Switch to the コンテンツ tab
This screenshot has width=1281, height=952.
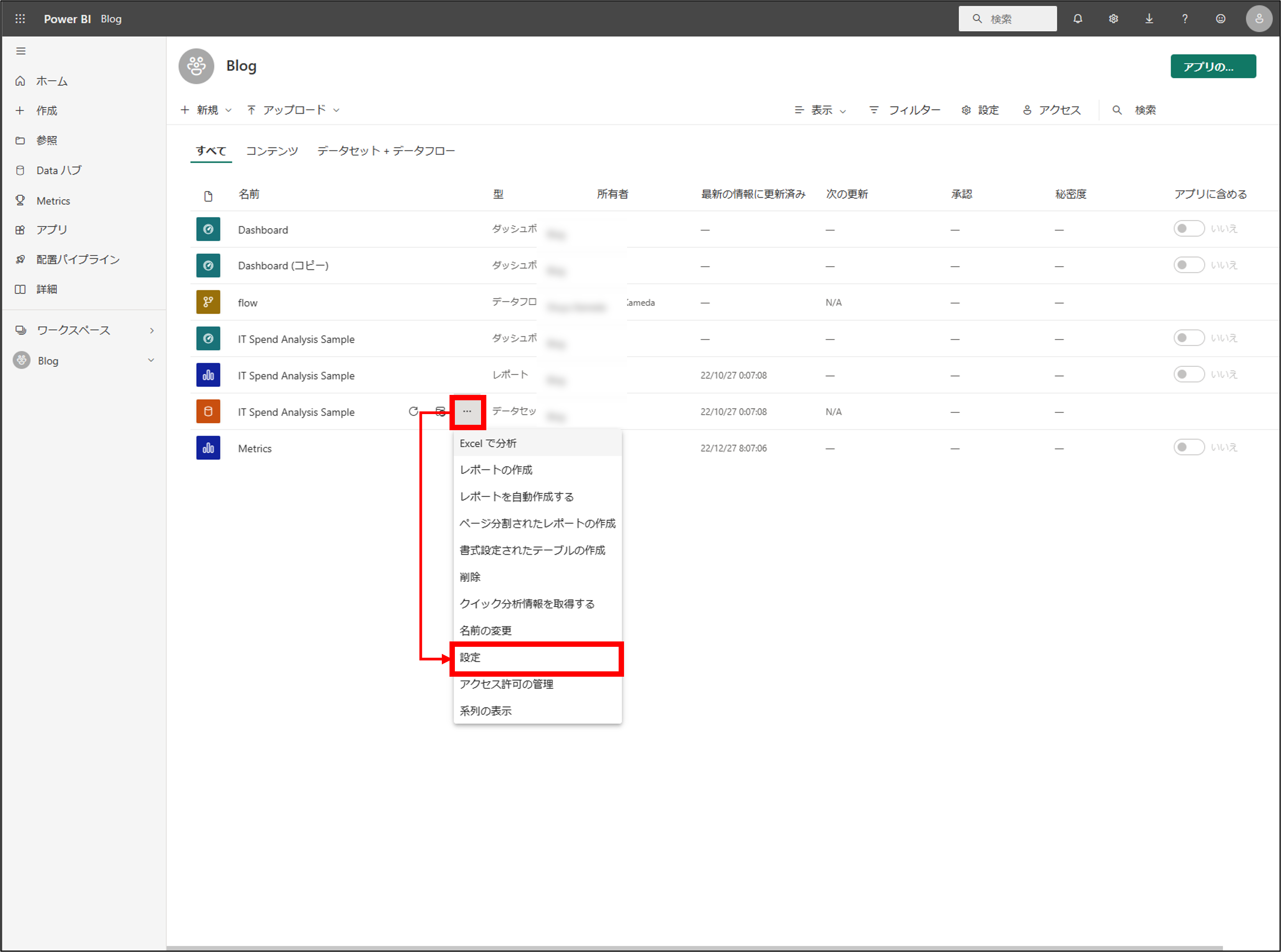(272, 150)
